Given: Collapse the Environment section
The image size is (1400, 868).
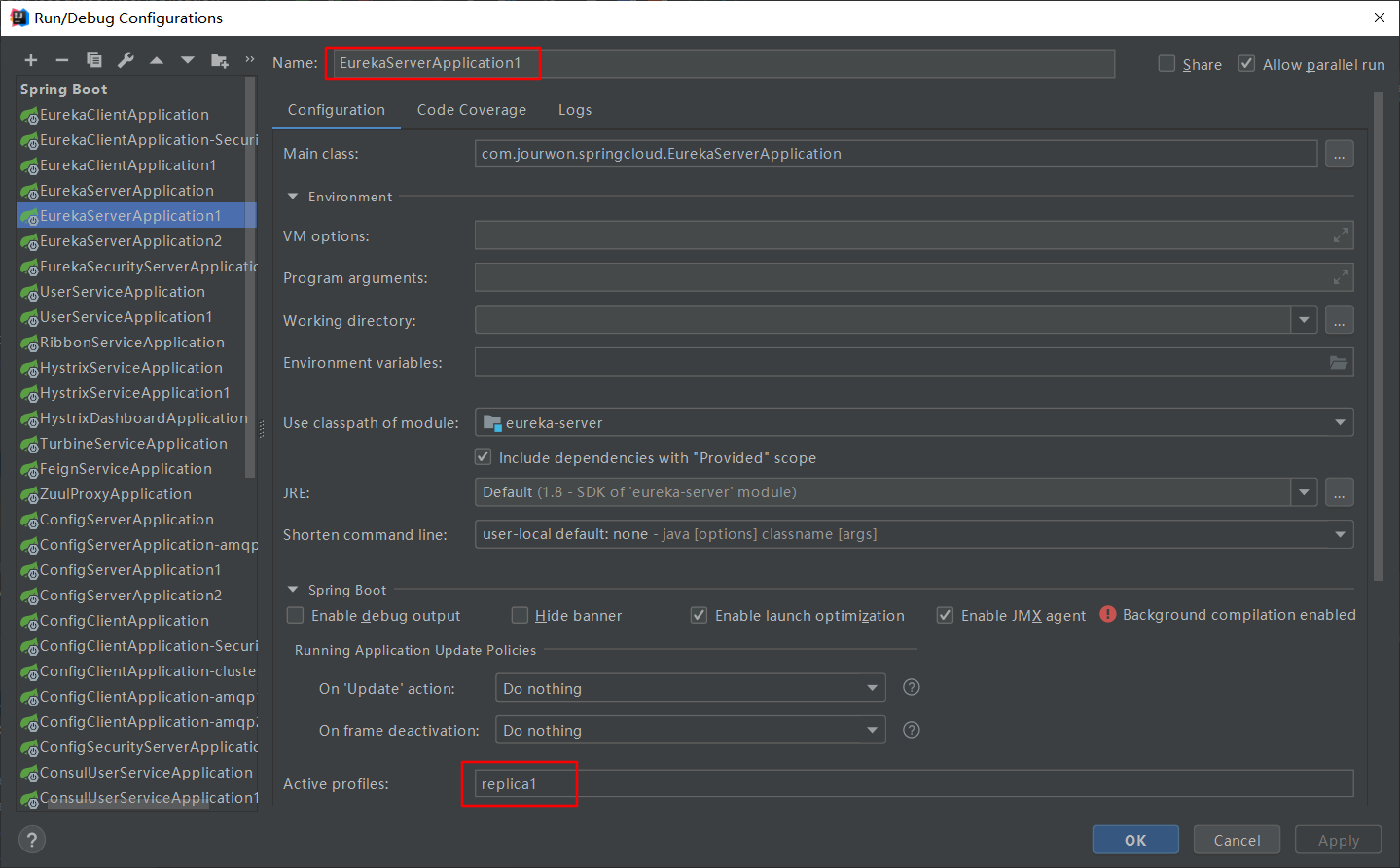Looking at the screenshot, I should coord(293,196).
